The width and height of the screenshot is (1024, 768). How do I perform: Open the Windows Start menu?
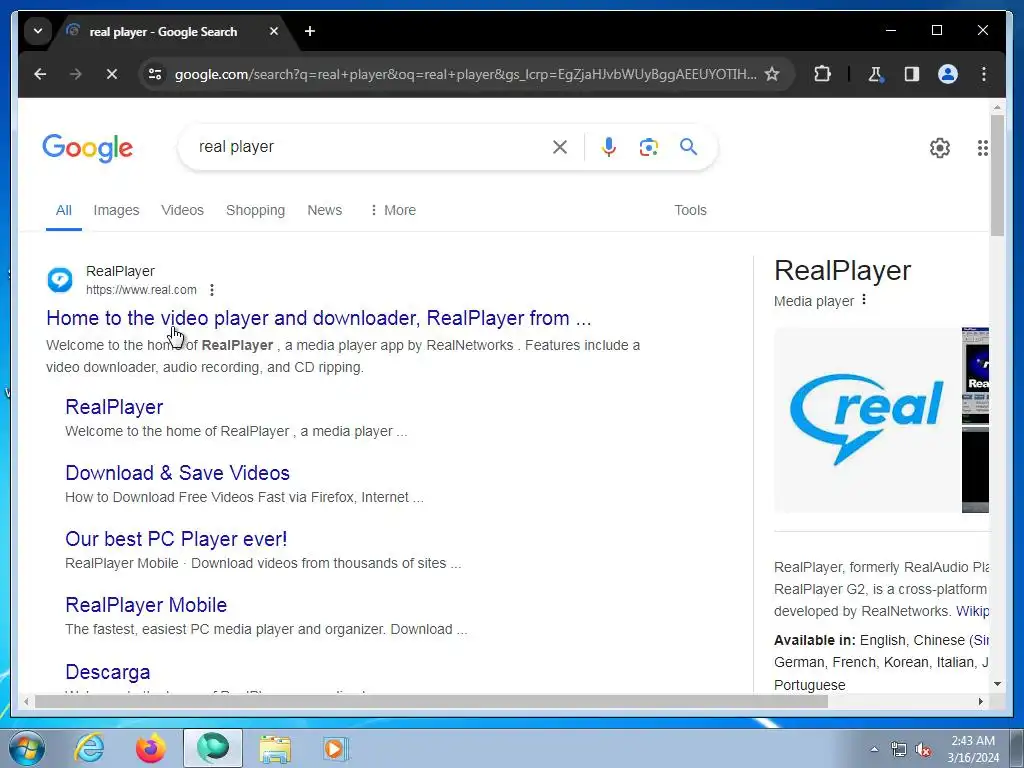pyautogui.click(x=27, y=748)
